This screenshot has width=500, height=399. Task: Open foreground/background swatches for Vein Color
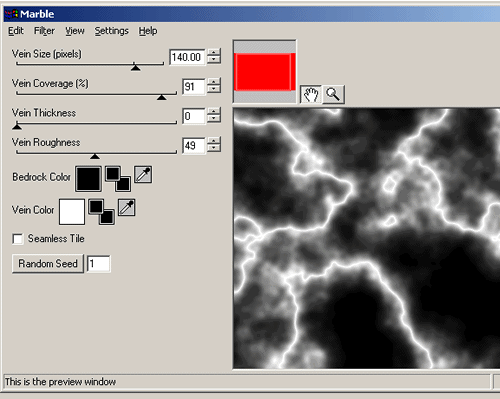click(x=101, y=212)
